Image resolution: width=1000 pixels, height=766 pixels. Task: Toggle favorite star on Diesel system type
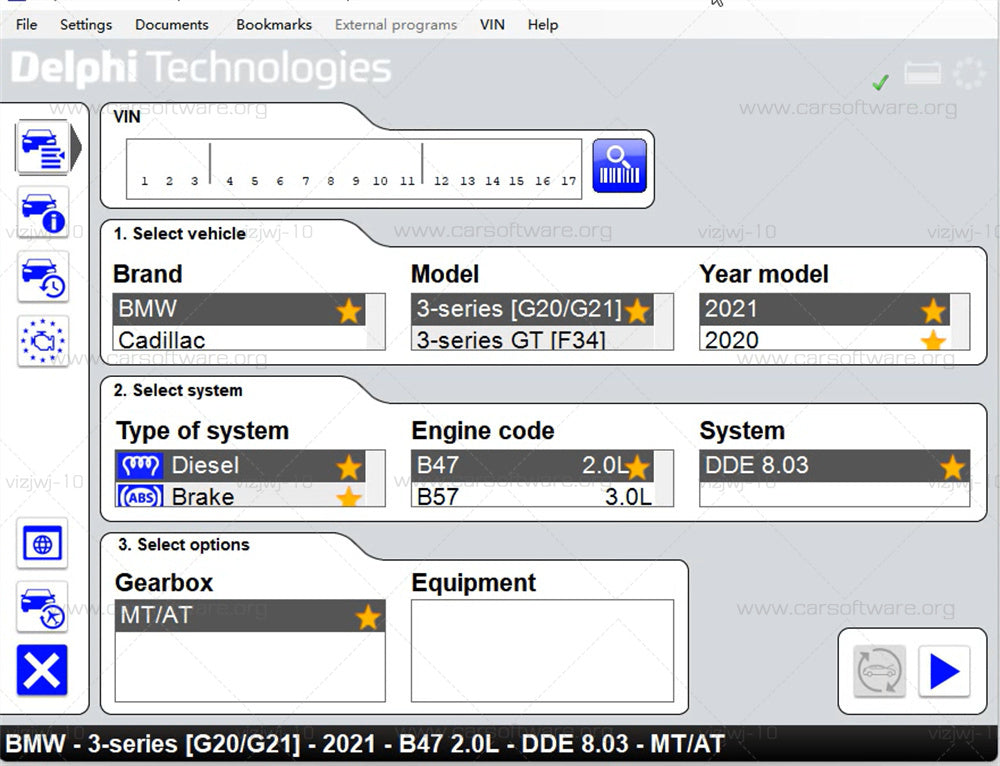[349, 468]
